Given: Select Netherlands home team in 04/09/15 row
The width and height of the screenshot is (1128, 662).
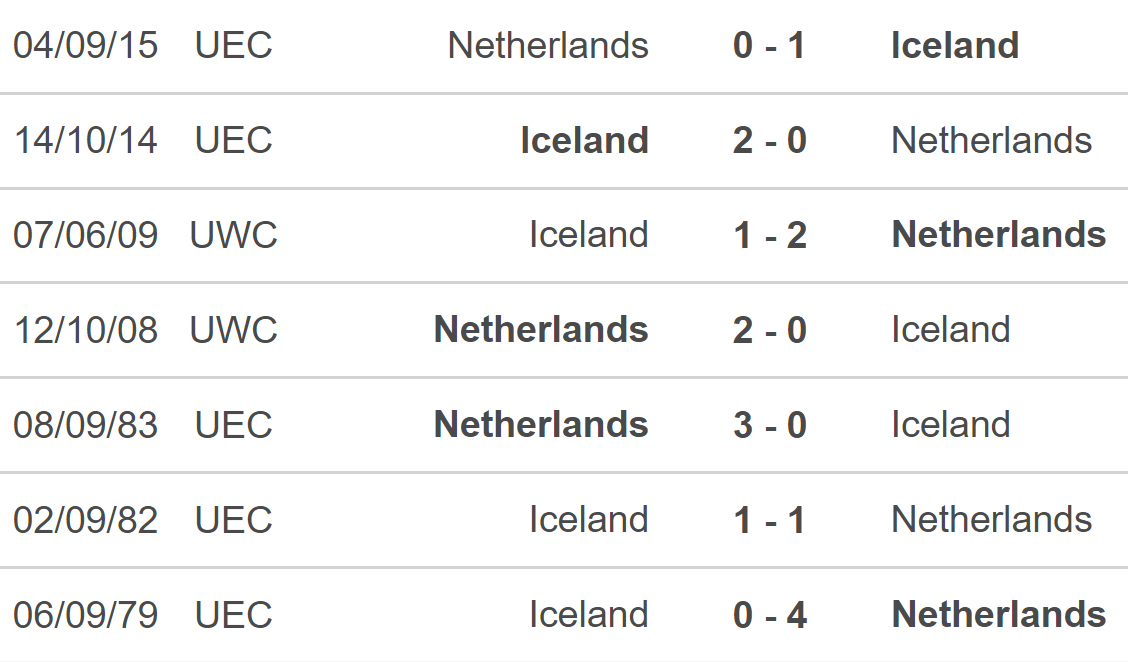Looking at the screenshot, I should (x=547, y=45).
